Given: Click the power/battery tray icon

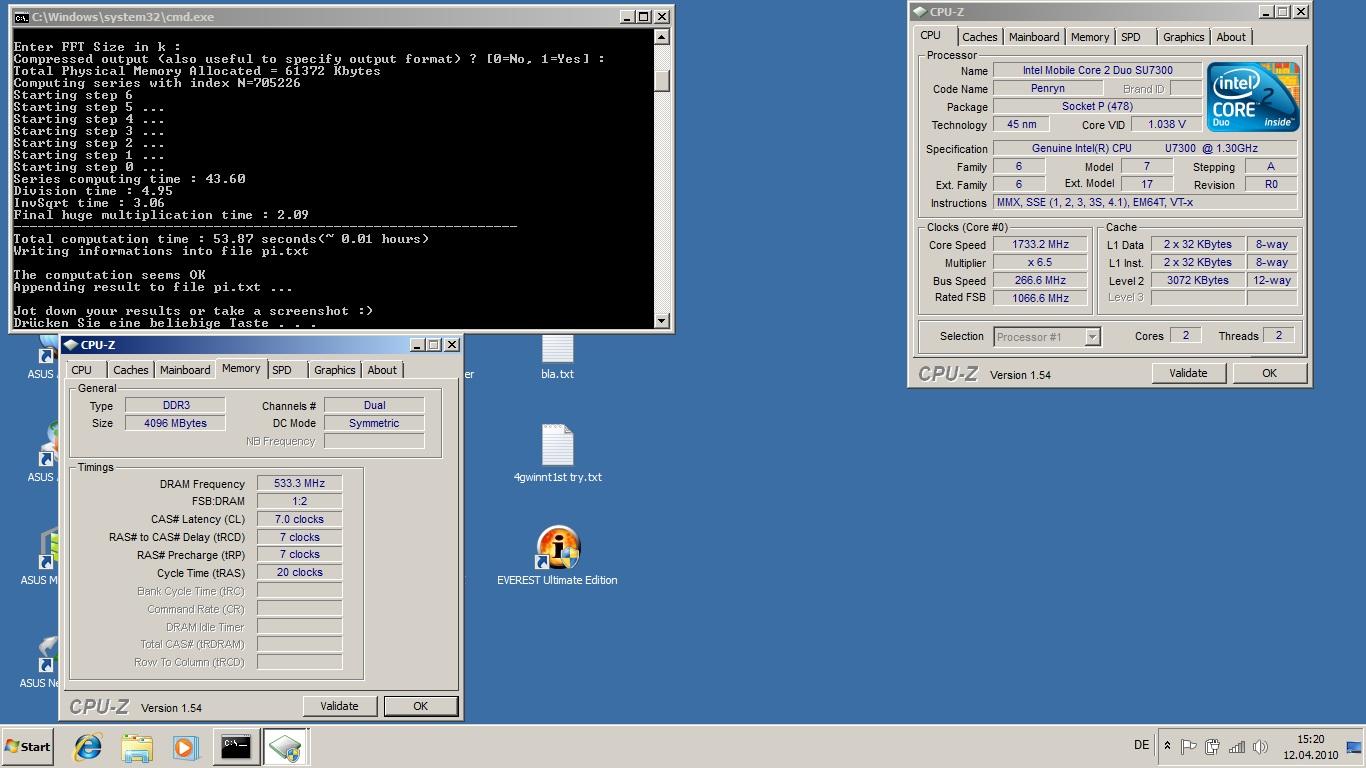Looking at the screenshot, I should tap(1212, 746).
